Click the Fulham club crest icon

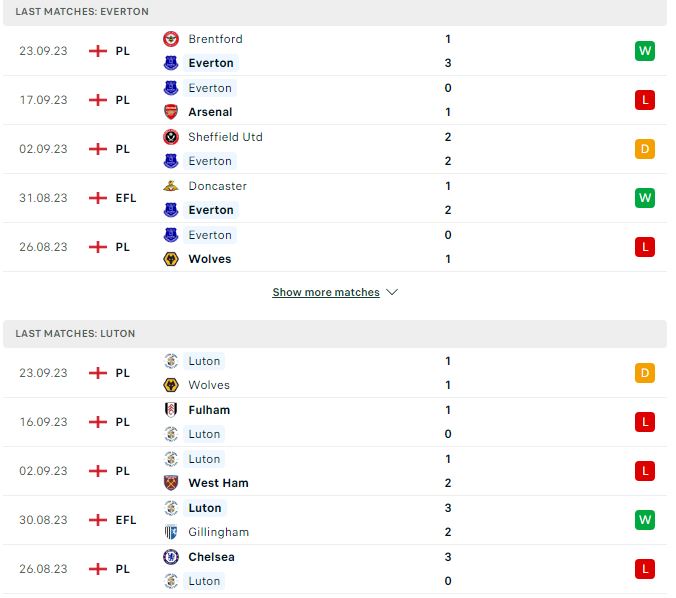171,410
